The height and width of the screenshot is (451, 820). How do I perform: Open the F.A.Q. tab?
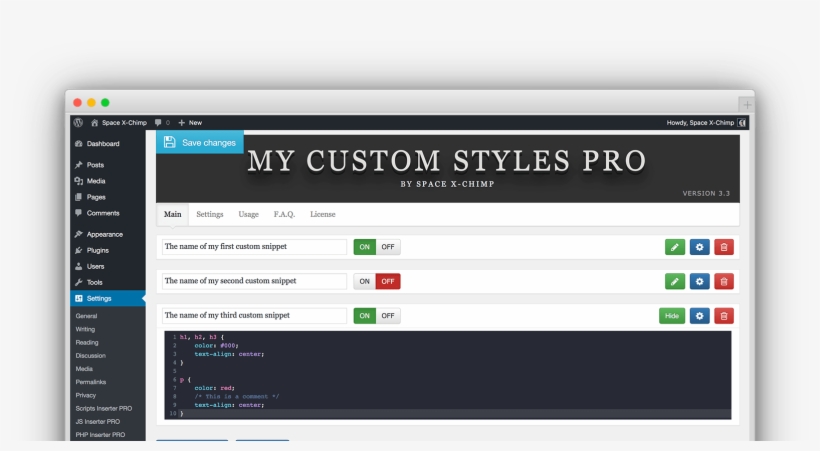point(285,214)
